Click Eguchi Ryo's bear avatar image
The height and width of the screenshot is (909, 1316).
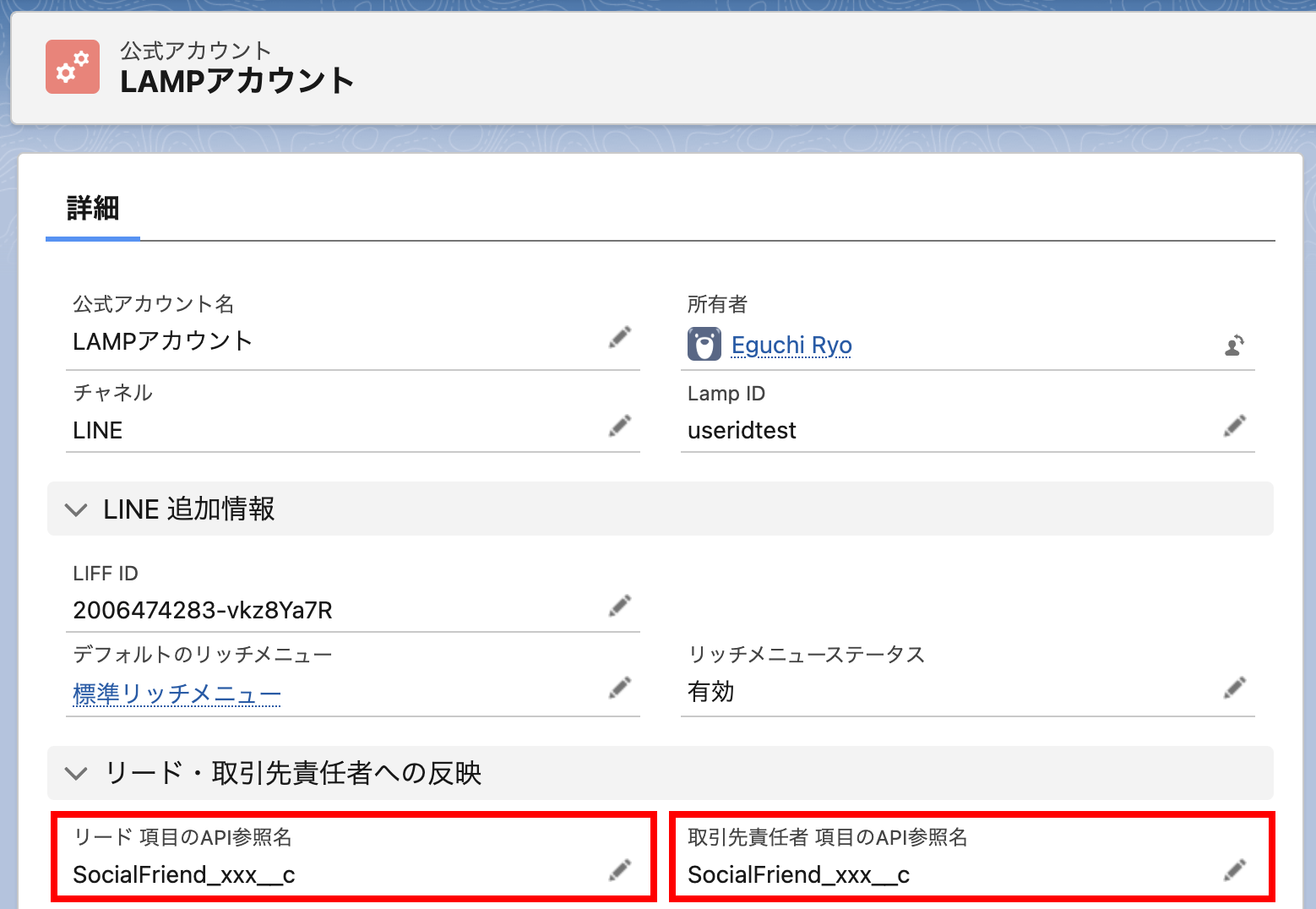tap(704, 345)
